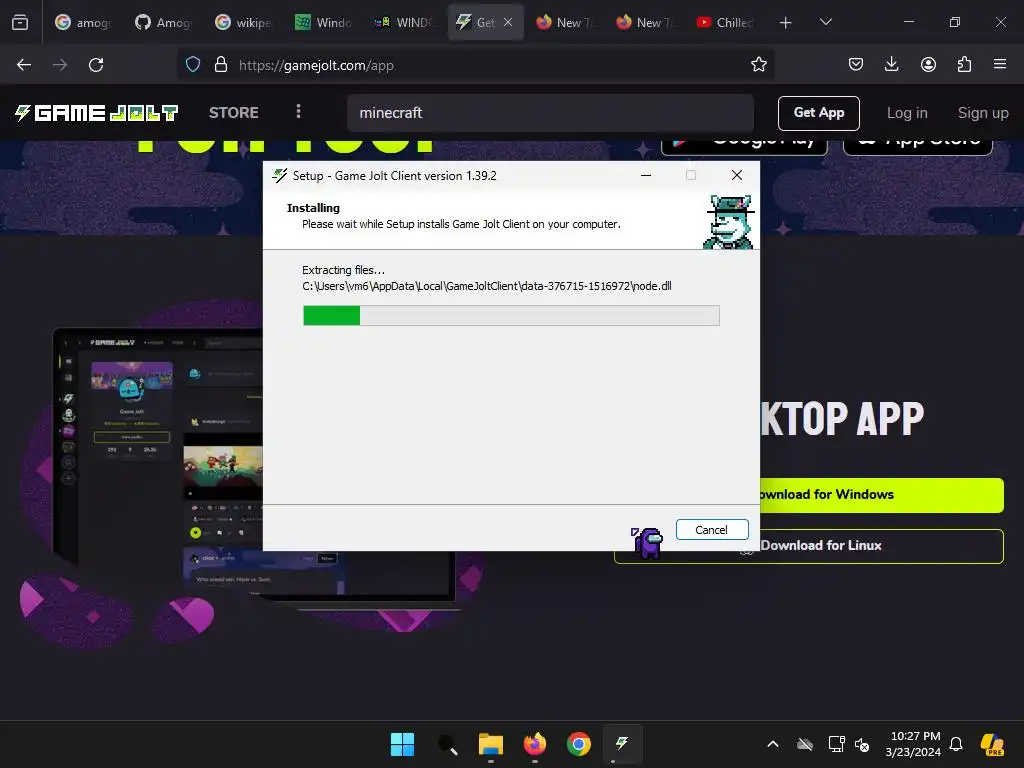The width and height of the screenshot is (1024, 768).
Task: Open Firefox View icon in tab strip
Action: [x=20, y=22]
